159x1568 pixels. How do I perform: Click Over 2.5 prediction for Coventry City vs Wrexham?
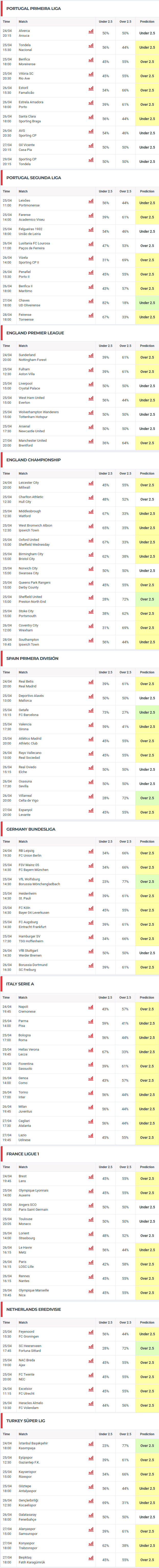pos(147,628)
